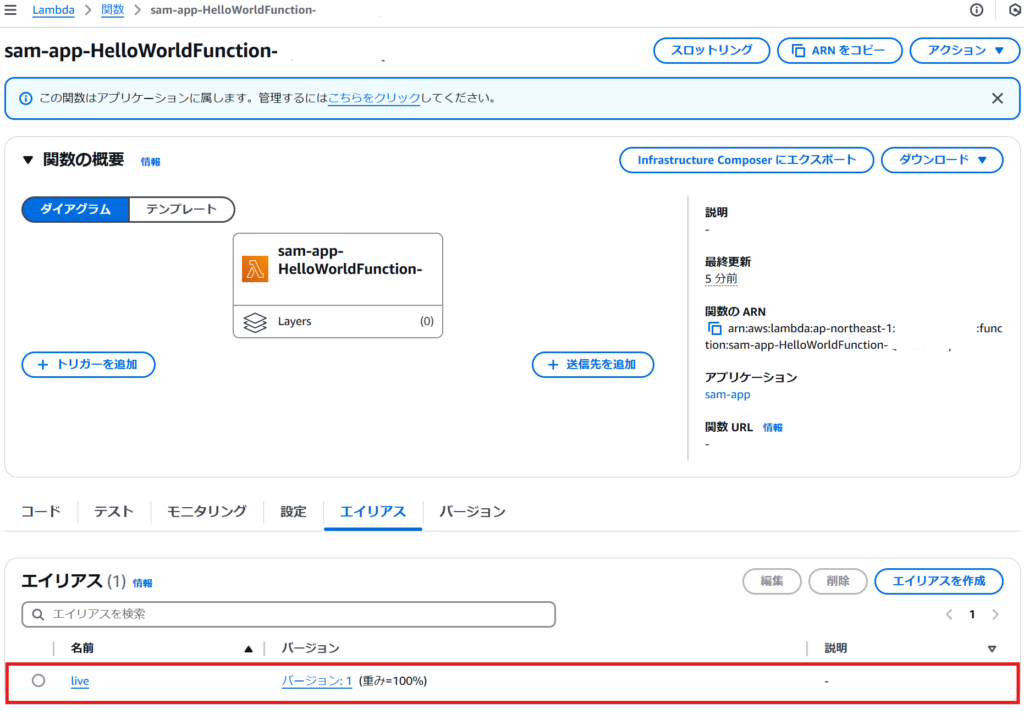Click the copy icon next to the function ARN
This screenshot has height=714, width=1024.
pos(714,328)
